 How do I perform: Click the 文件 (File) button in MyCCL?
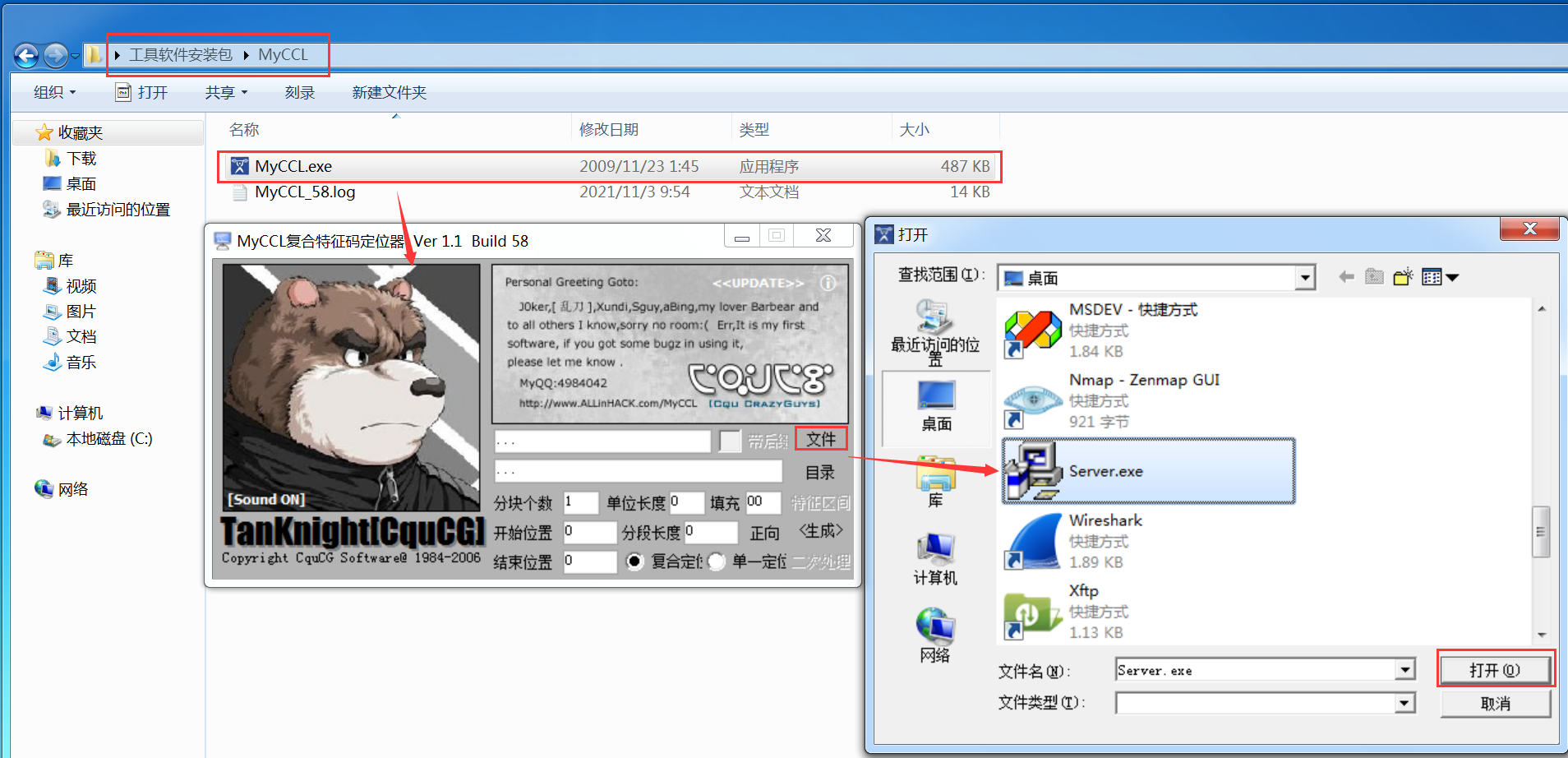click(x=821, y=439)
